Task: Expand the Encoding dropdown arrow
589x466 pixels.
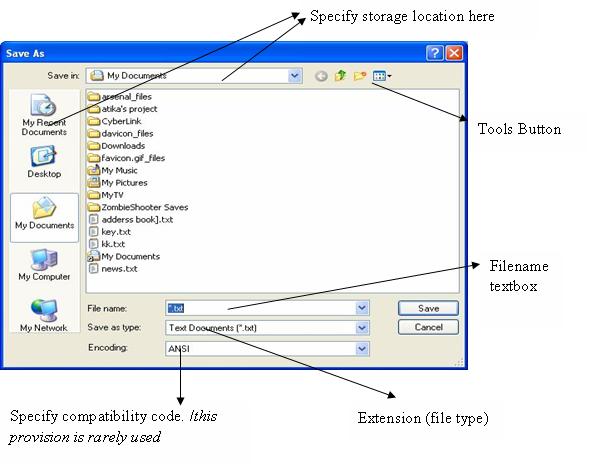Action: coord(362,348)
